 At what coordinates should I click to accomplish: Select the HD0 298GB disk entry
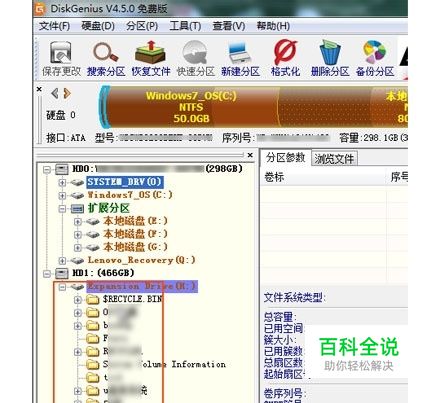tap(157, 169)
